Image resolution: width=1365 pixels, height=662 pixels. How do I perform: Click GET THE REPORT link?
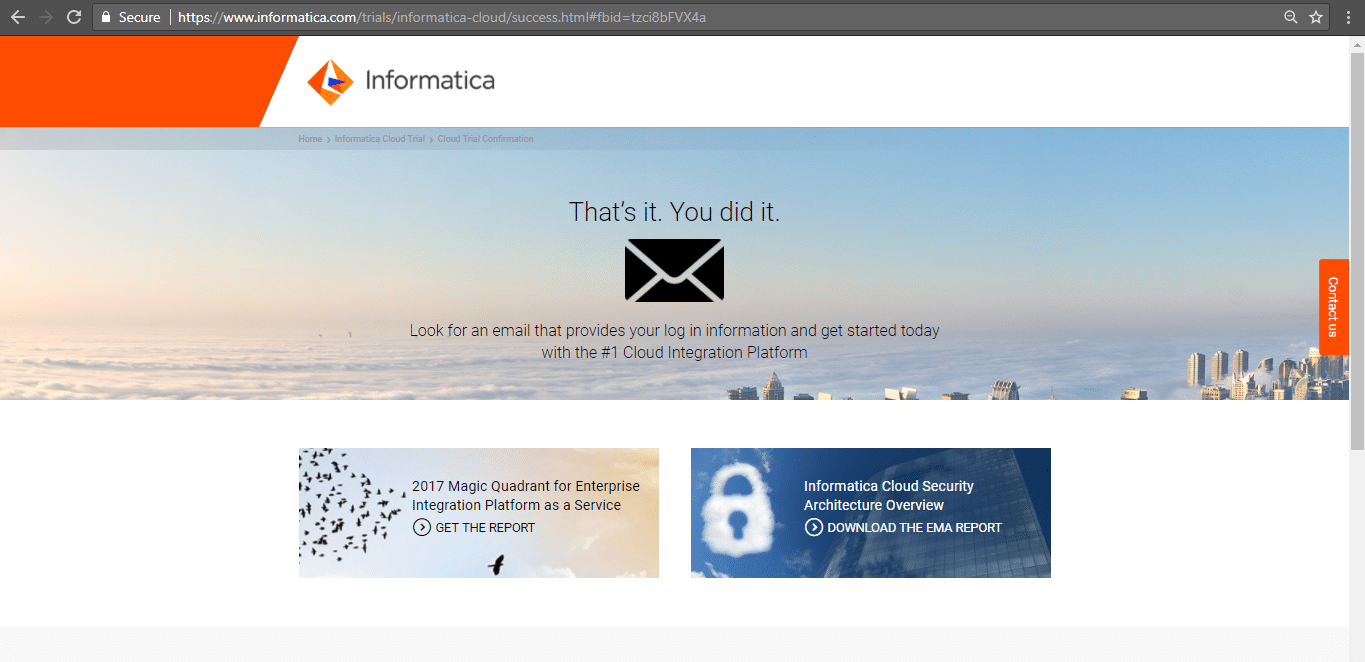pos(485,527)
